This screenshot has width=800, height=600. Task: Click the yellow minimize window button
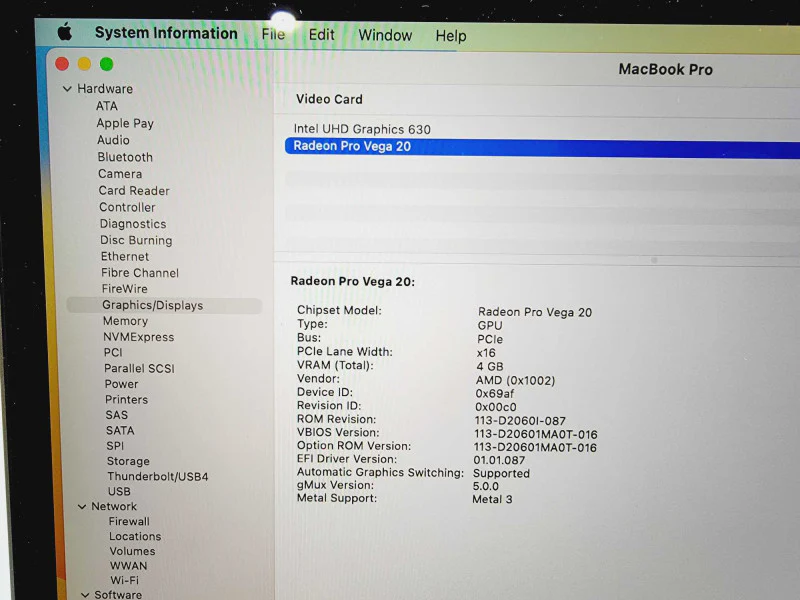point(84,64)
